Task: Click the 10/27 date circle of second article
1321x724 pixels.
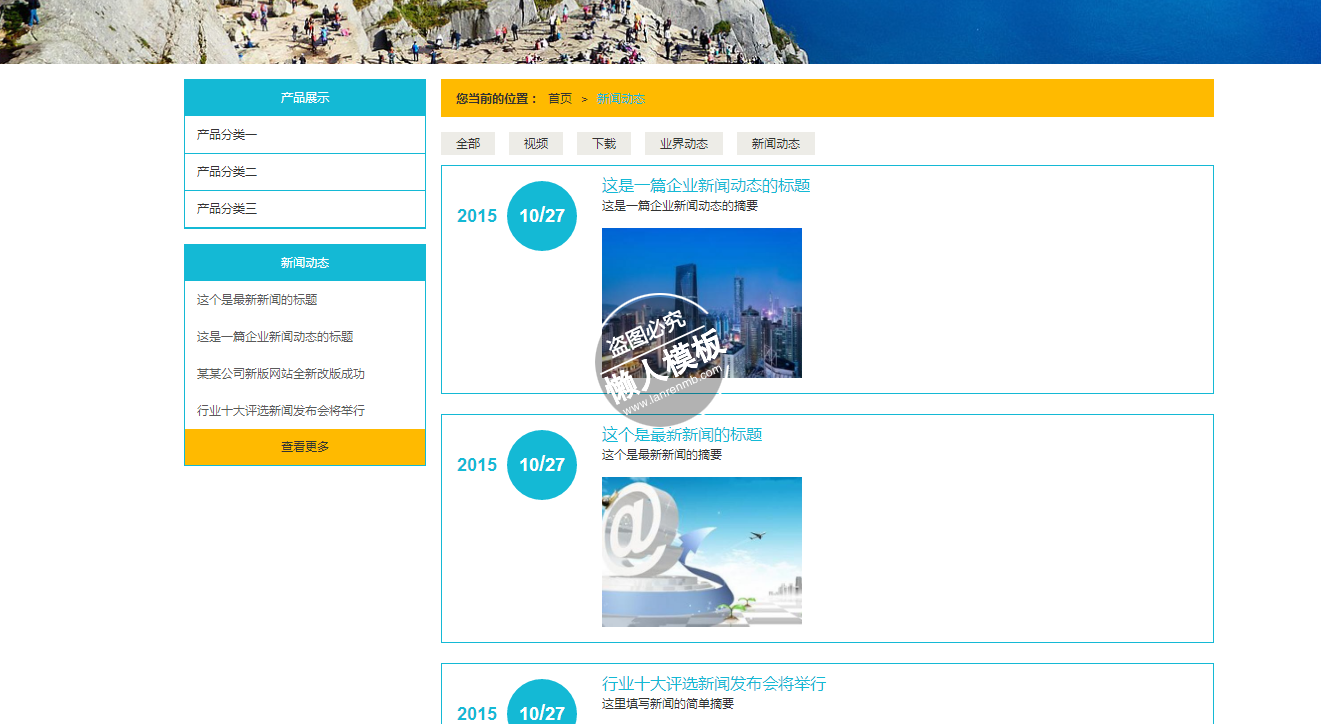Action: tap(541, 465)
